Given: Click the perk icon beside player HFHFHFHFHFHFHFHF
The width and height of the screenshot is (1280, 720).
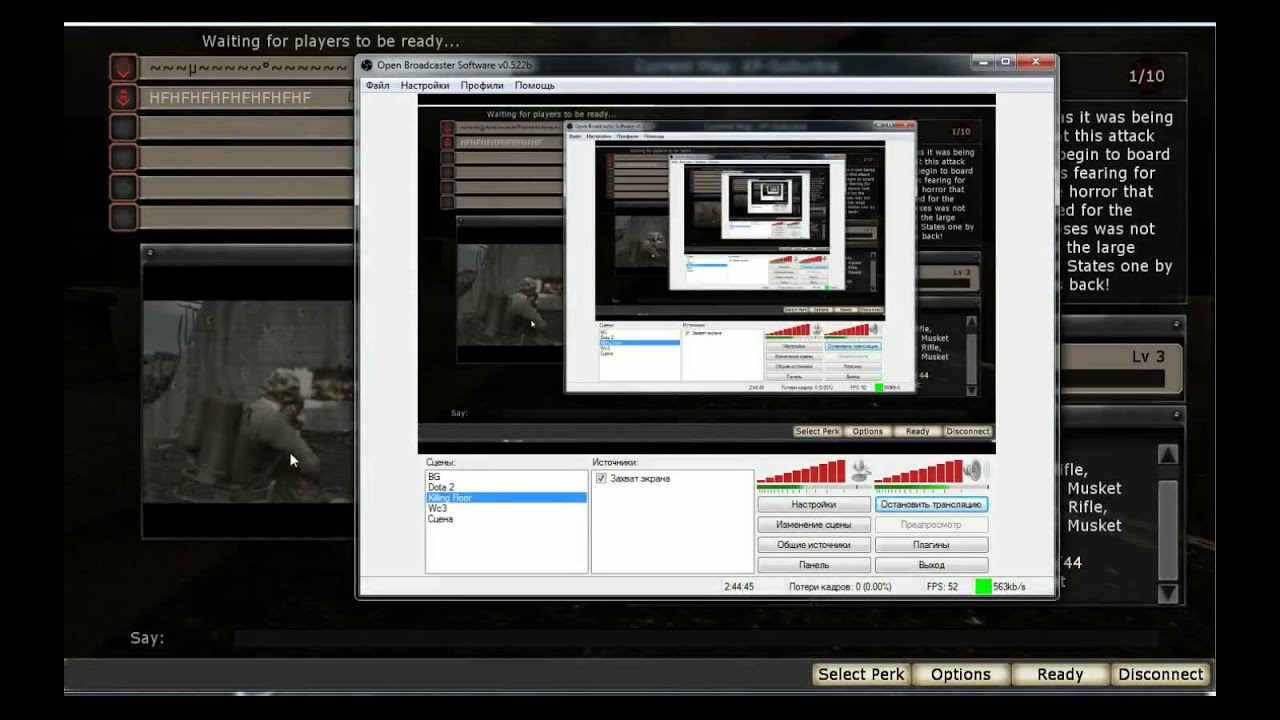Looking at the screenshot, I should [x=123, y=98].
